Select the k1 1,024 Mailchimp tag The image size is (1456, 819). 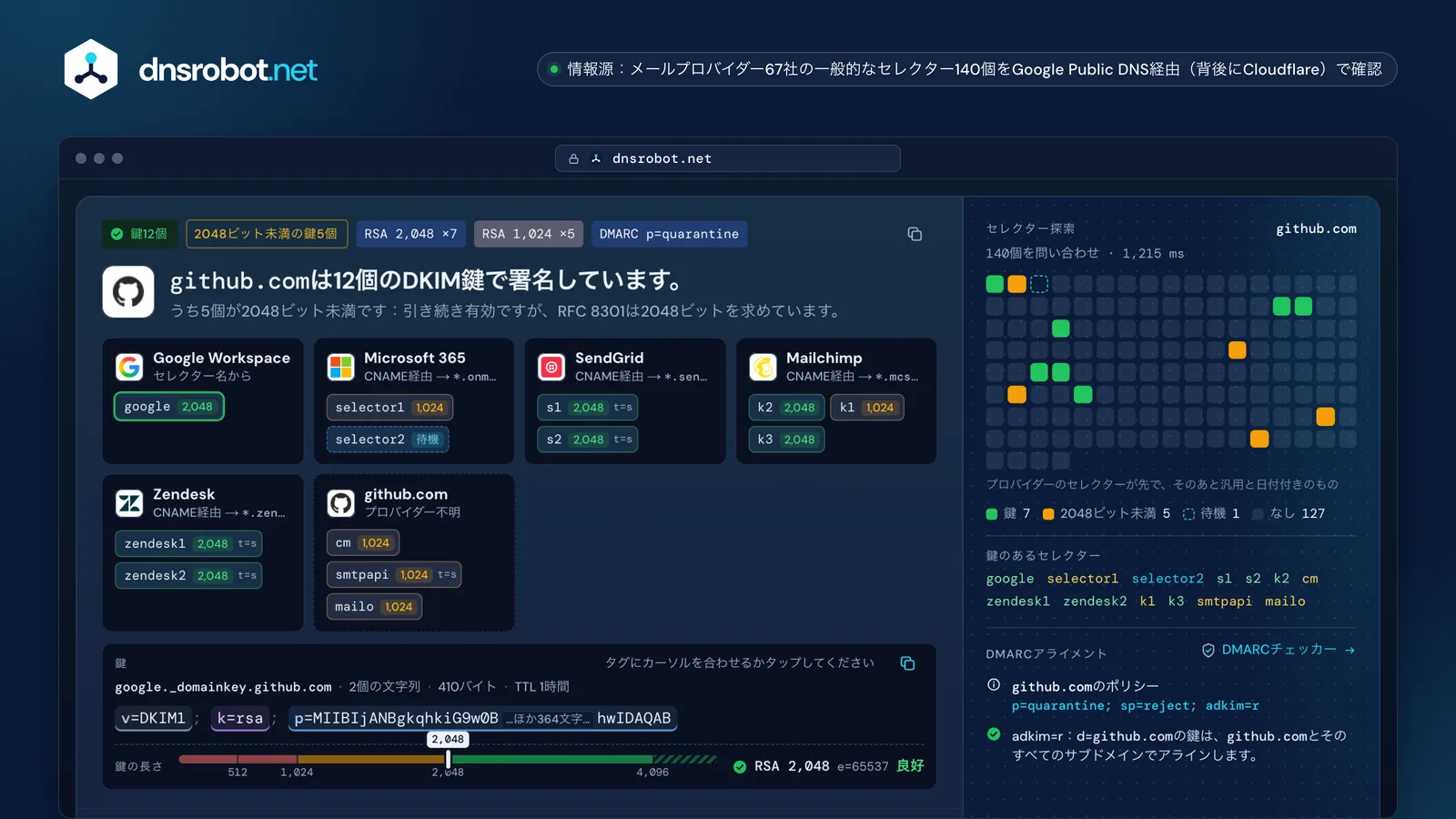click(x=866, y=407)
